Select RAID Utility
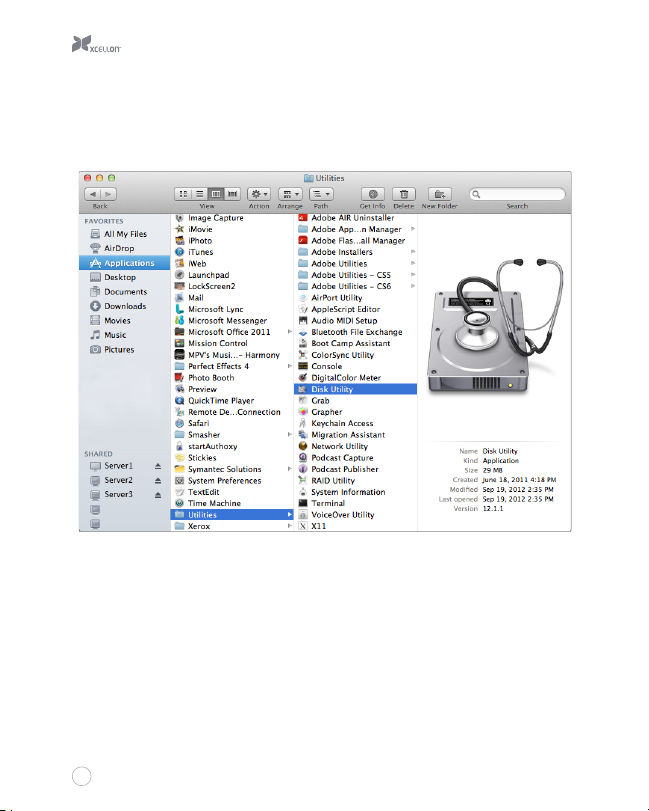The image size is (649, 811). pyautogui.click(x=355, y=480)
